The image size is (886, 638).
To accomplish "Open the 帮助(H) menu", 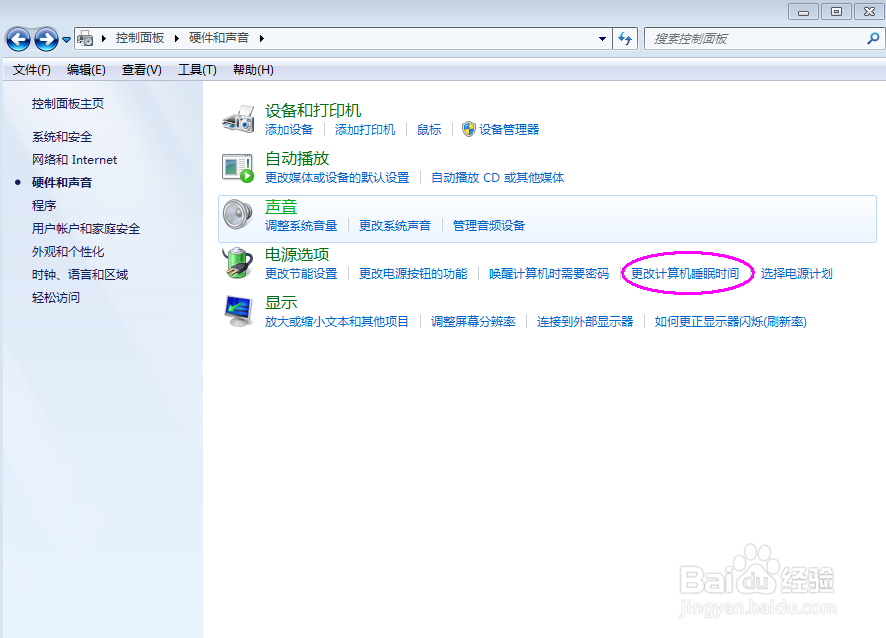I will coord(253,70).
